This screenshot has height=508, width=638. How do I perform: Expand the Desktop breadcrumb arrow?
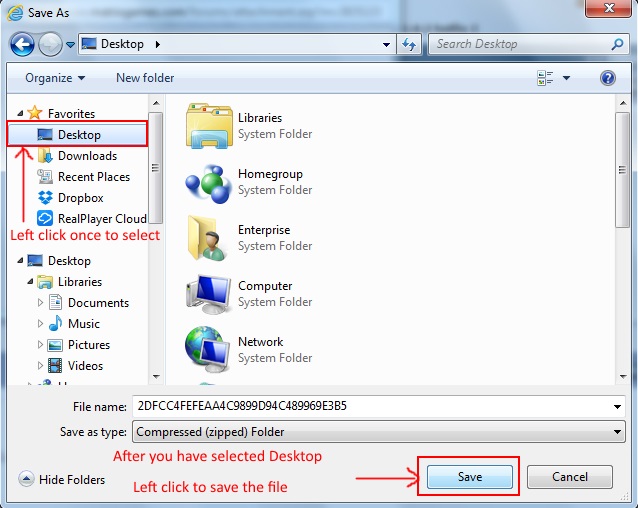click(157, 44)
